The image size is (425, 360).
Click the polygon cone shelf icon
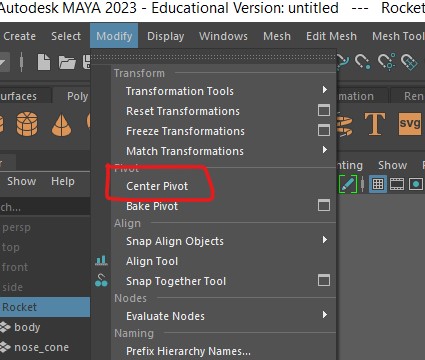pyautogui.click(x=61, y=125)
